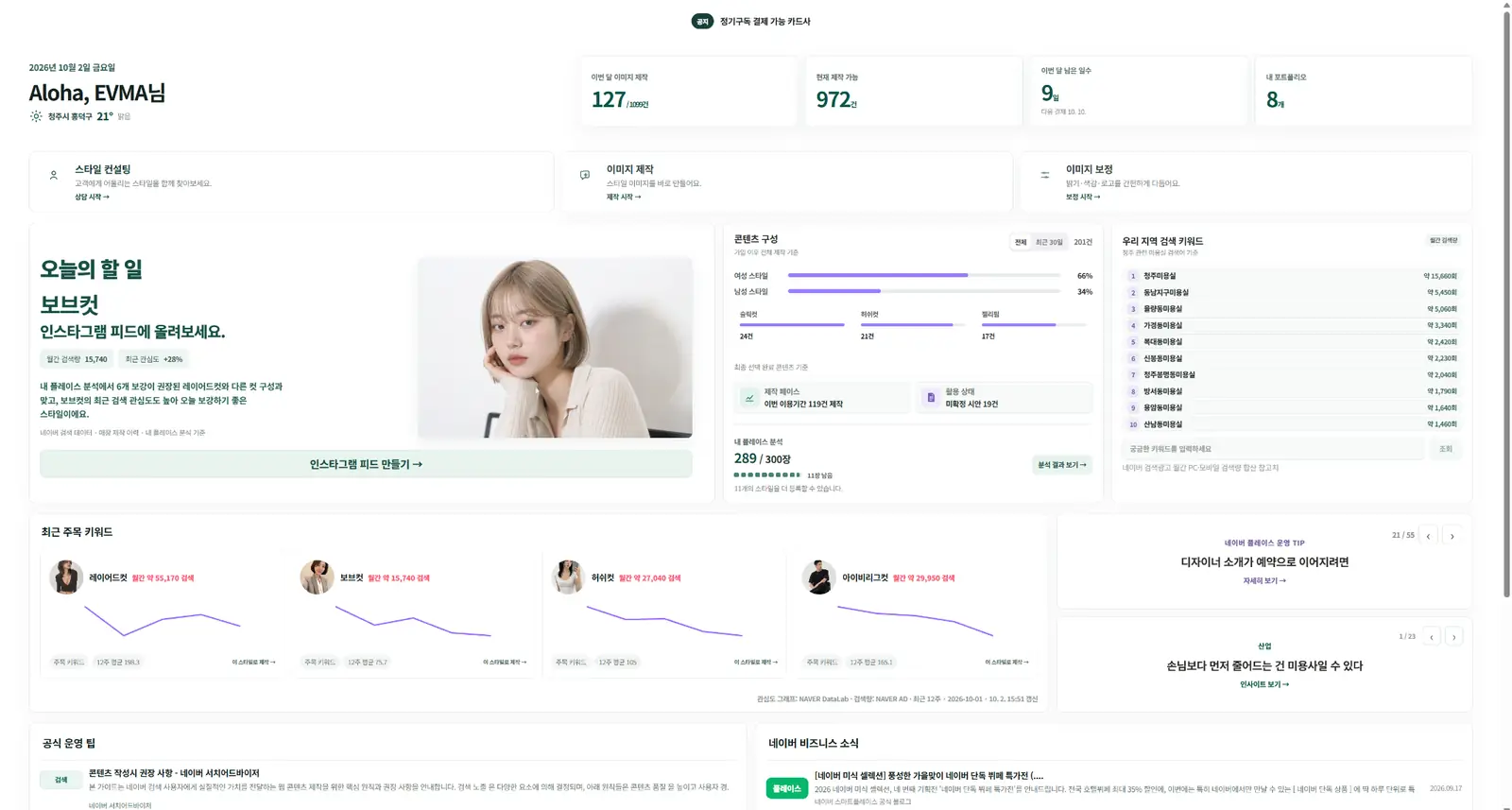
Task: Click the person icon in 스타일 컨설팅 card
Action: click(54, 175)
